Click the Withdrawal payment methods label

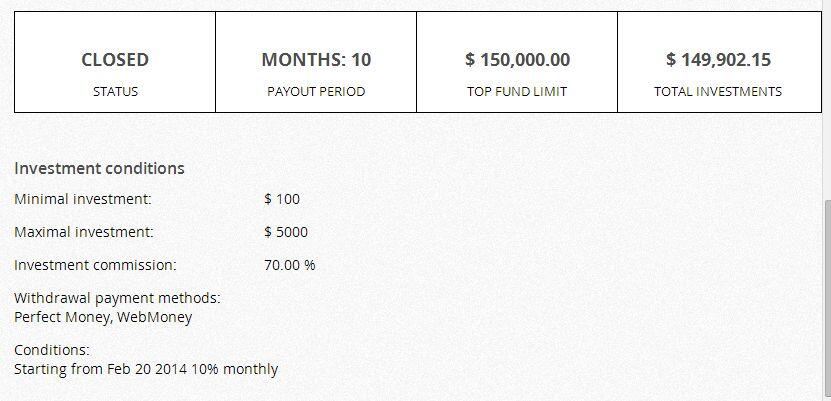coord(117,298)
